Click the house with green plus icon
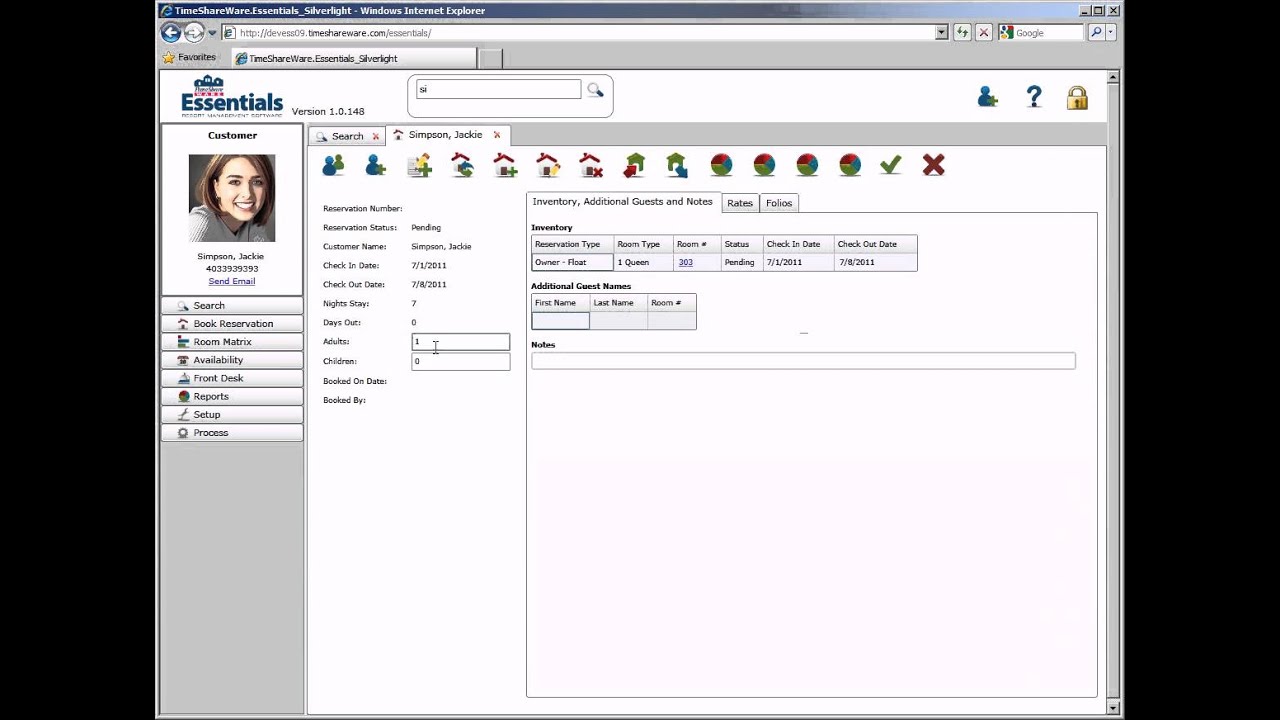Viewport: 1280px width, 720px height. point(505,165)
